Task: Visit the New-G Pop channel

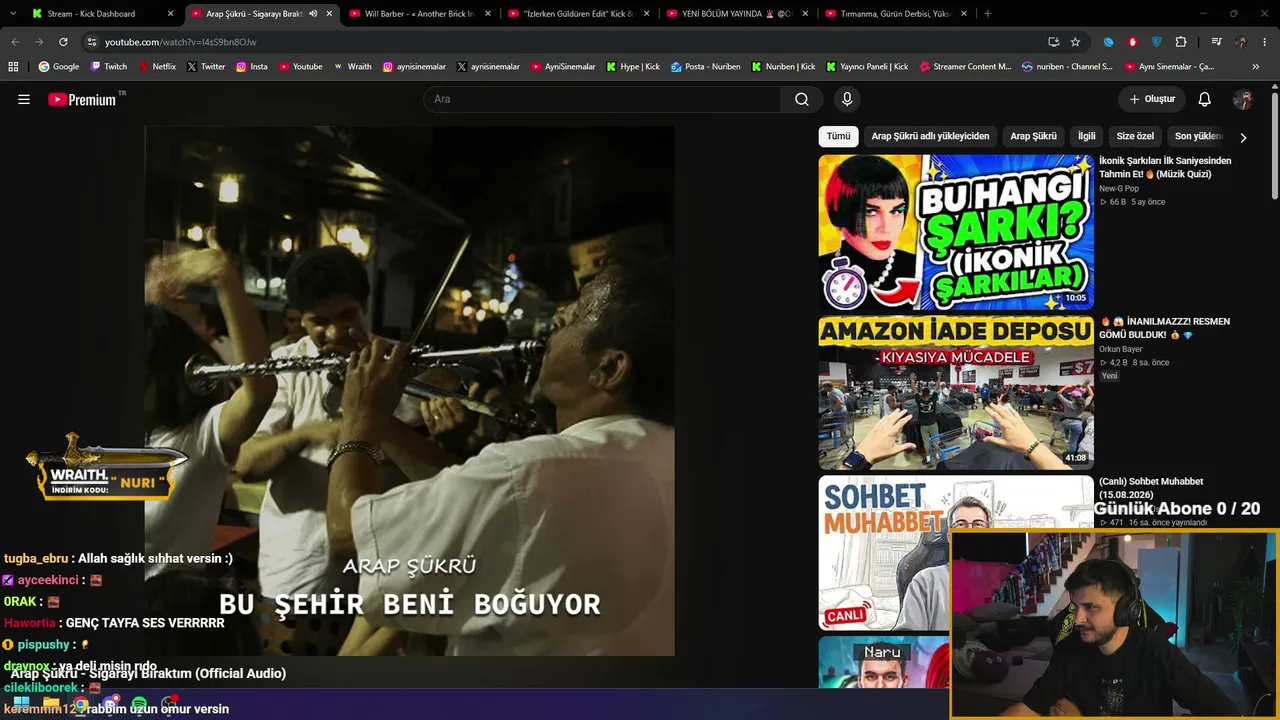Action: pos(1119,188)
